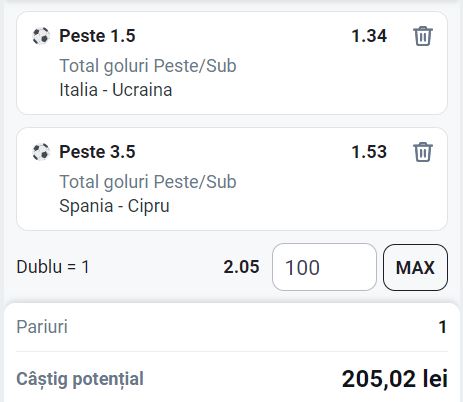Open the Italia - Ucraina match
The height and width of the screenshot is (402, 463).
coord(116,90)
